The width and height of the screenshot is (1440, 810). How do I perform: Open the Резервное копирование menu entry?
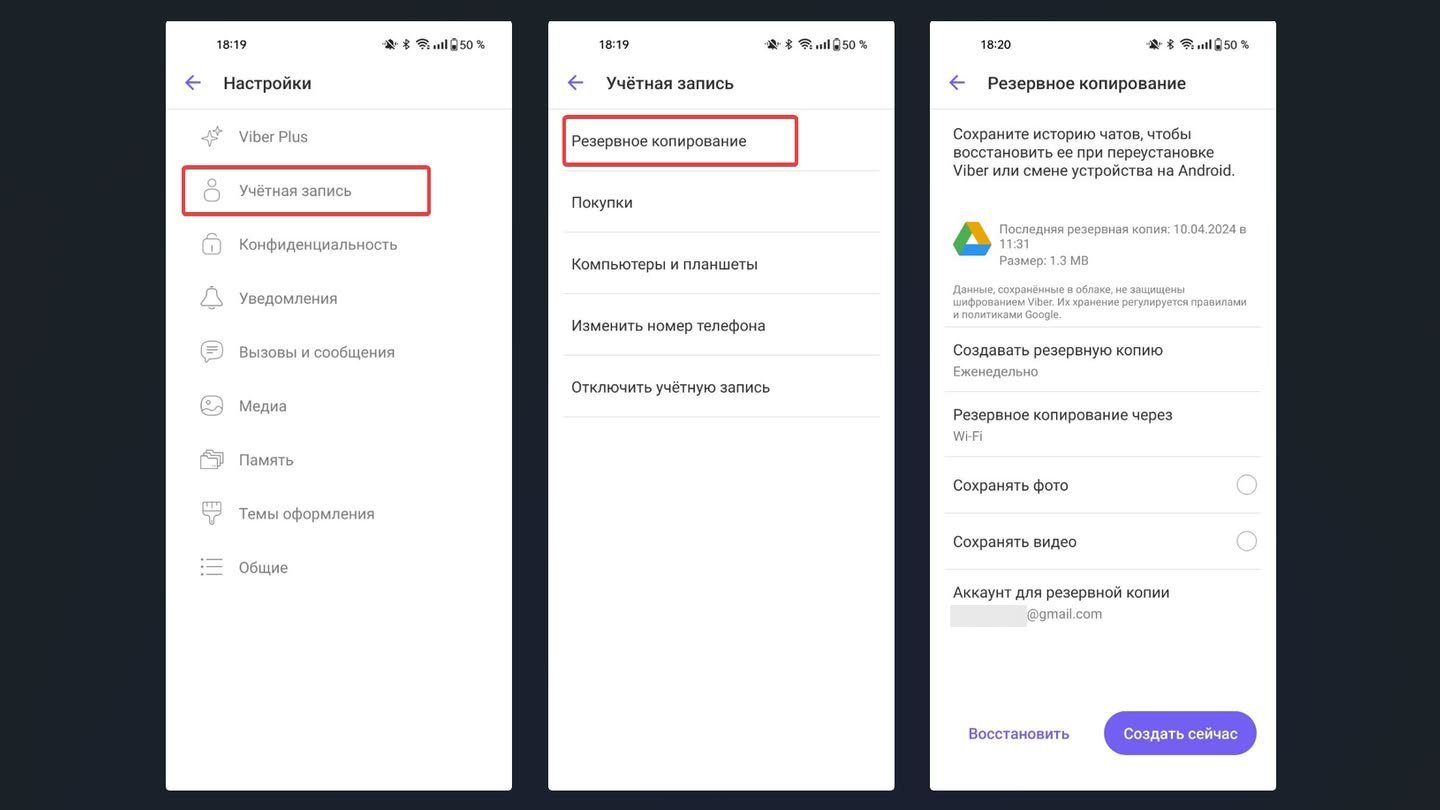[680, 141]
